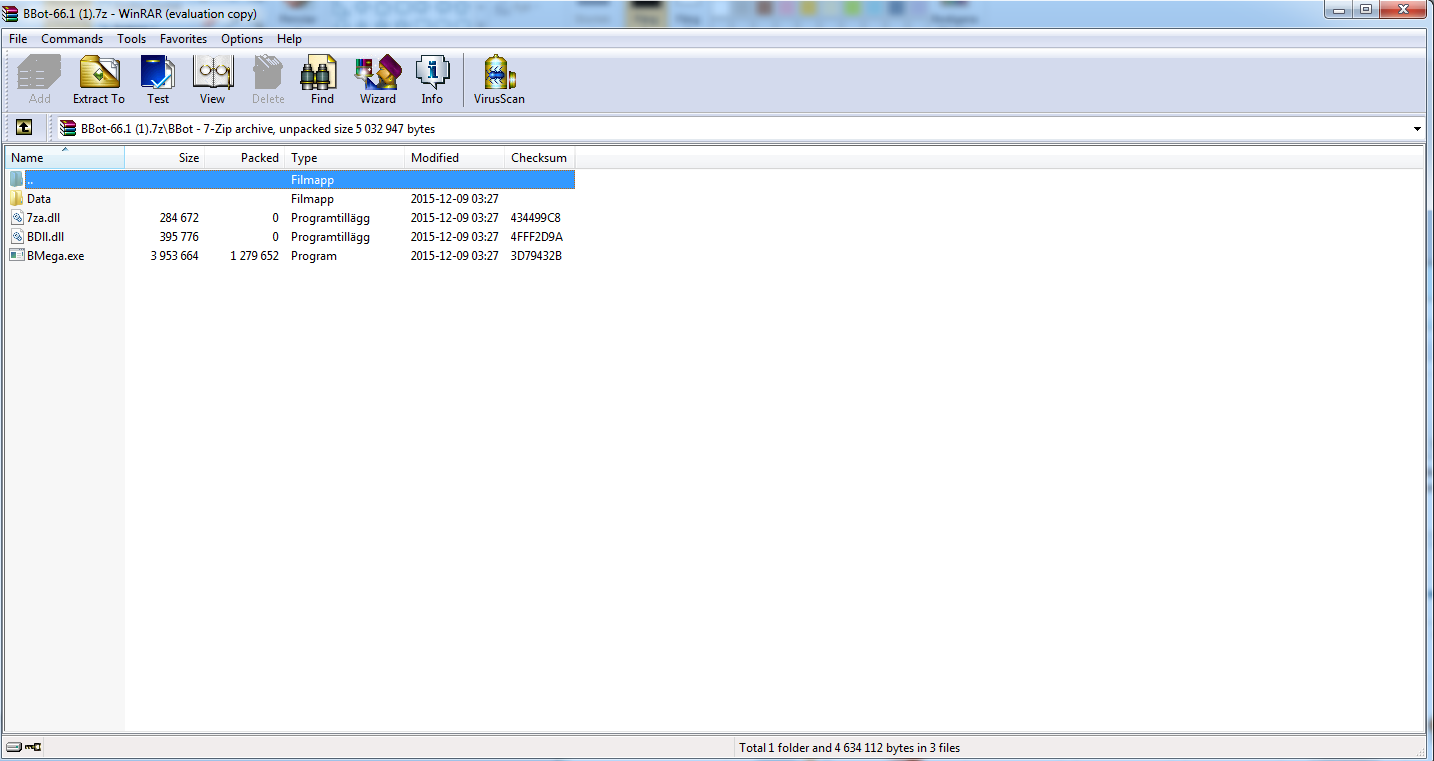
Task: Go up one folder level
Action: (24, 128)
